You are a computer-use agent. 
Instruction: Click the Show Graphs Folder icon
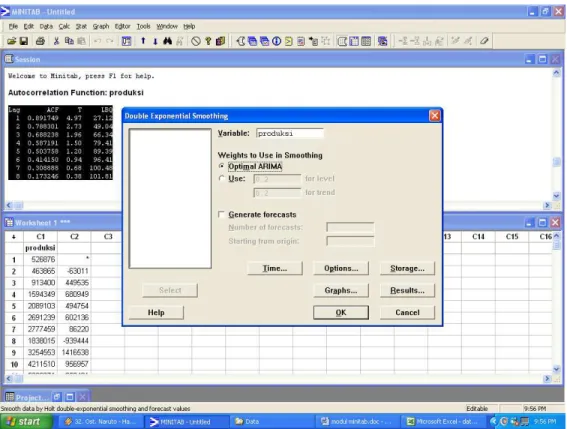click(x=265, y=41)
